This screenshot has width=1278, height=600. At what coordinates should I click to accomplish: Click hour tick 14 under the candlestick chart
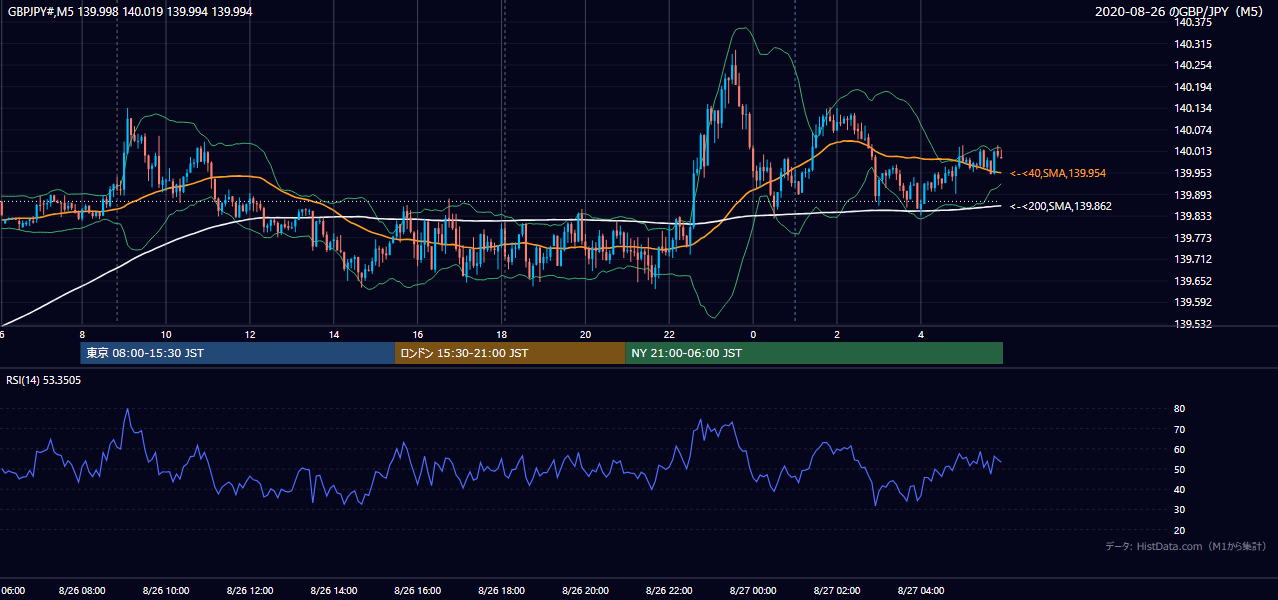click(333, 334)
